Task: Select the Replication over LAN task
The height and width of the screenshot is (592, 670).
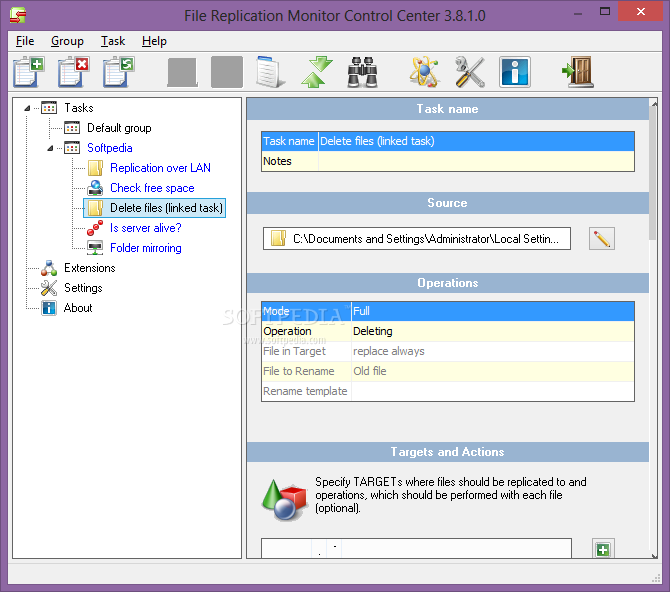Action: (x=160, y=168)
